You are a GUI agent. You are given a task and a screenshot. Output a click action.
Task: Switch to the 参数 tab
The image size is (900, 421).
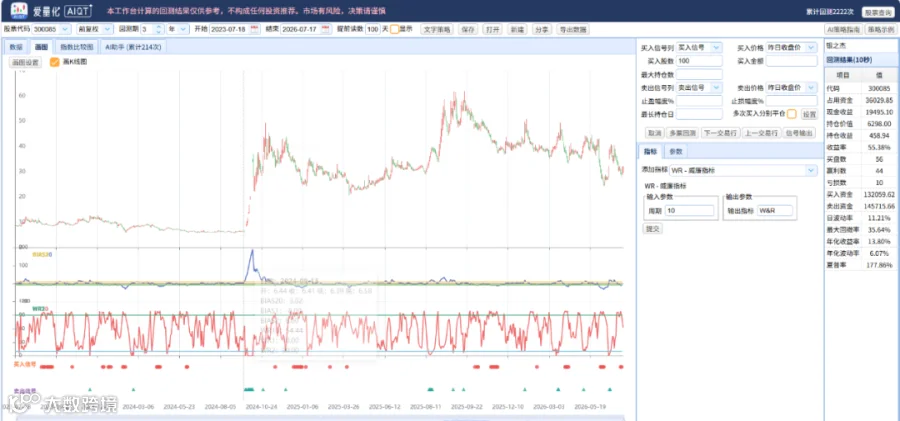pyautogui.click(x=676, y=152)
